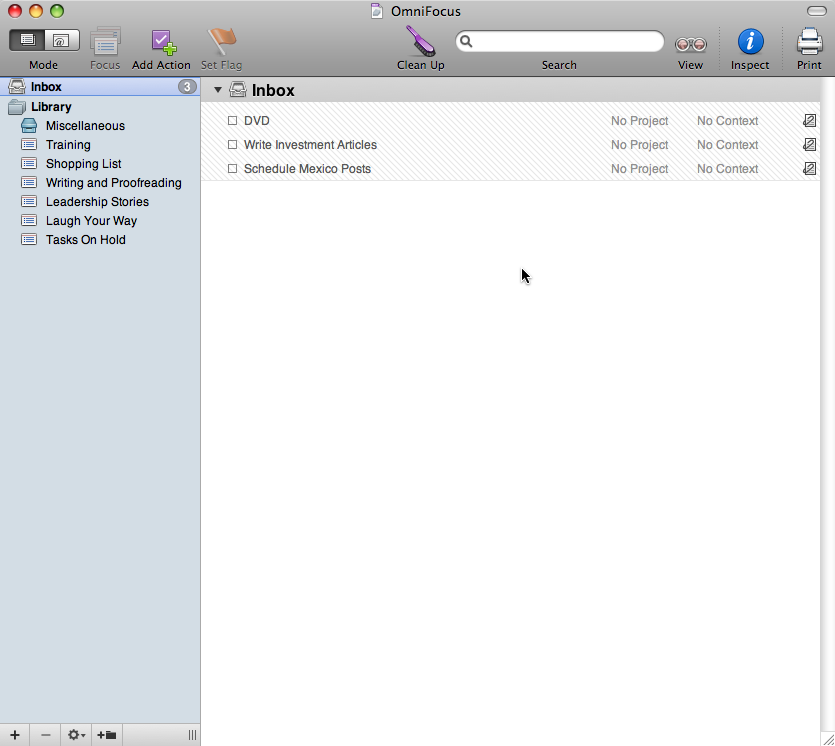Open Writing and Proofreading project
835x746 pixels.
tap(100, 183)
